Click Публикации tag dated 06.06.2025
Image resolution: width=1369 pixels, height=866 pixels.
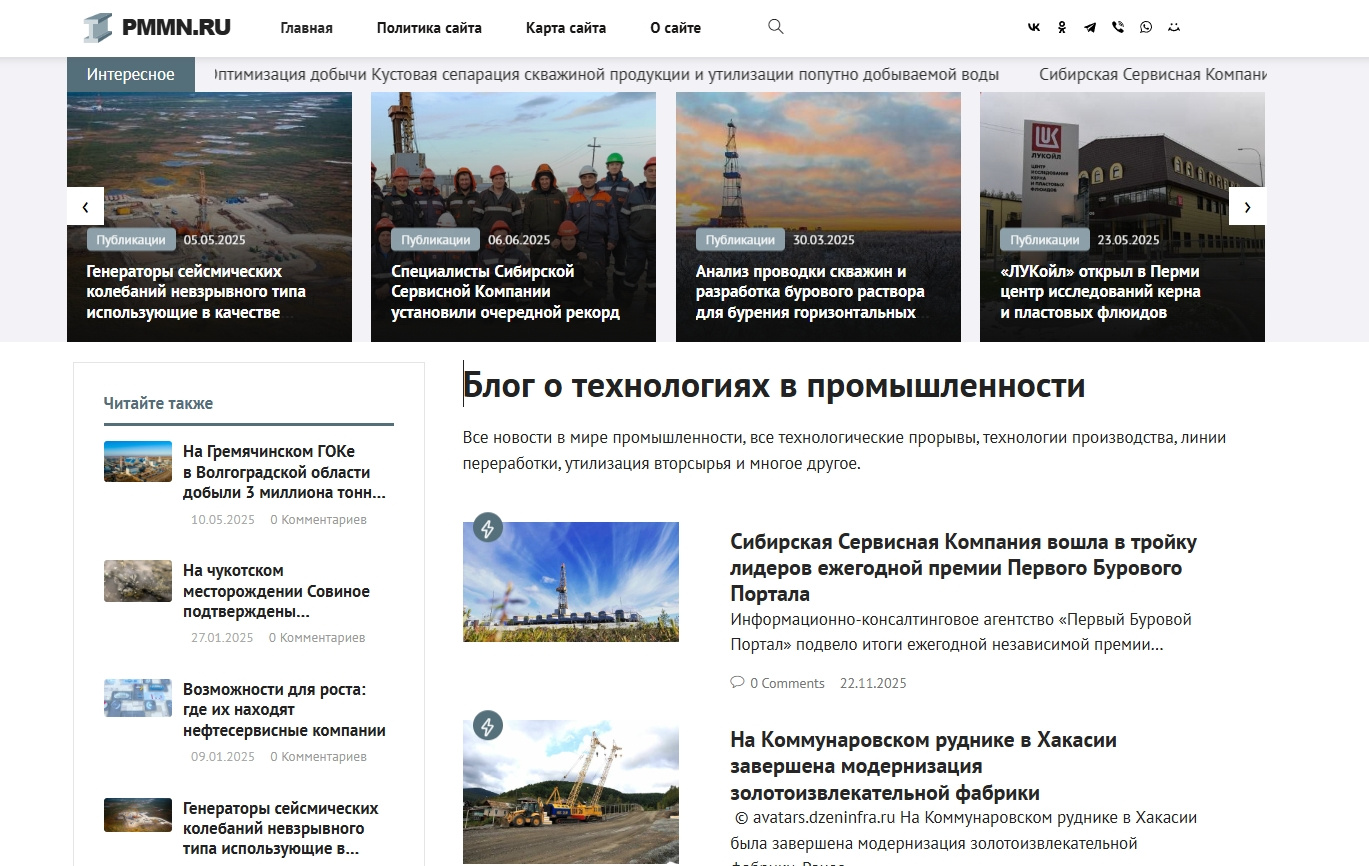point(436,240)
